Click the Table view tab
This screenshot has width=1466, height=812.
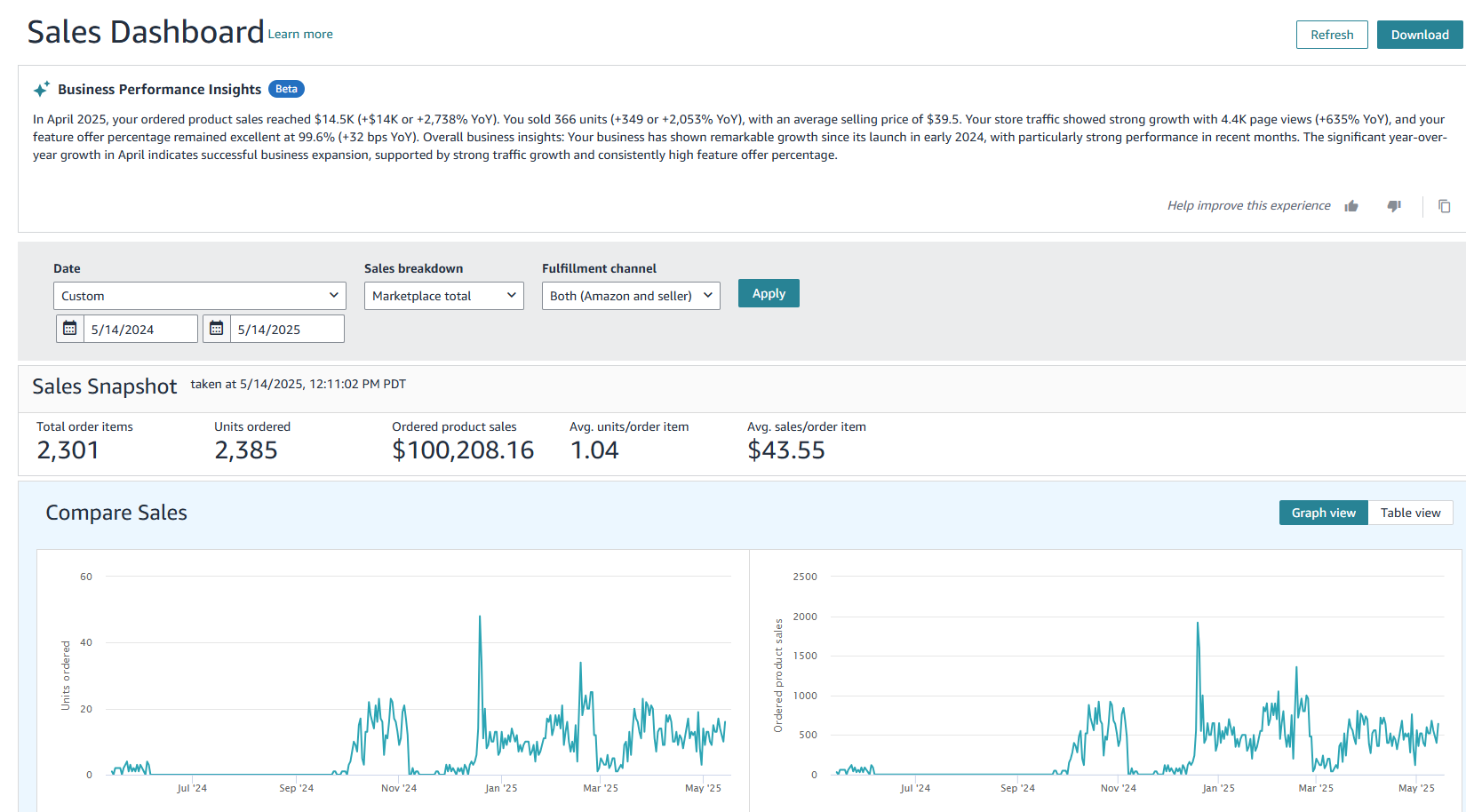(x=1411, y=513)
